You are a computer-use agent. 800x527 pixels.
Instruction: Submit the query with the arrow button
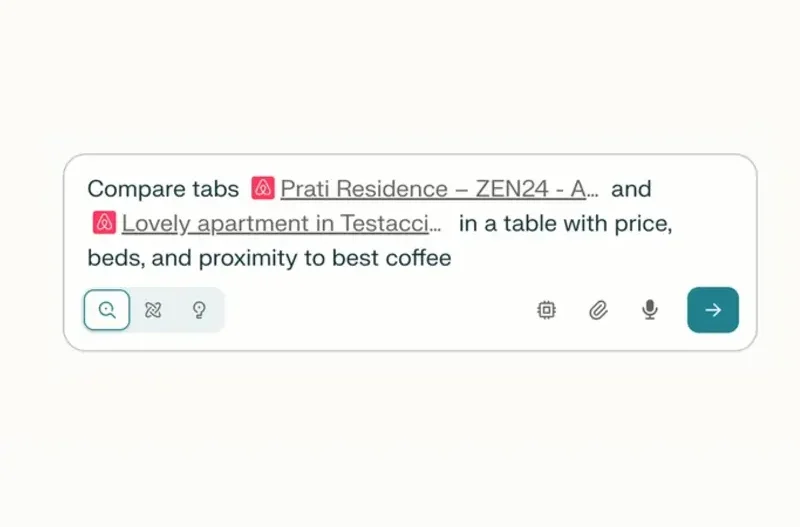pyautogui.click(x=713, y=310)
